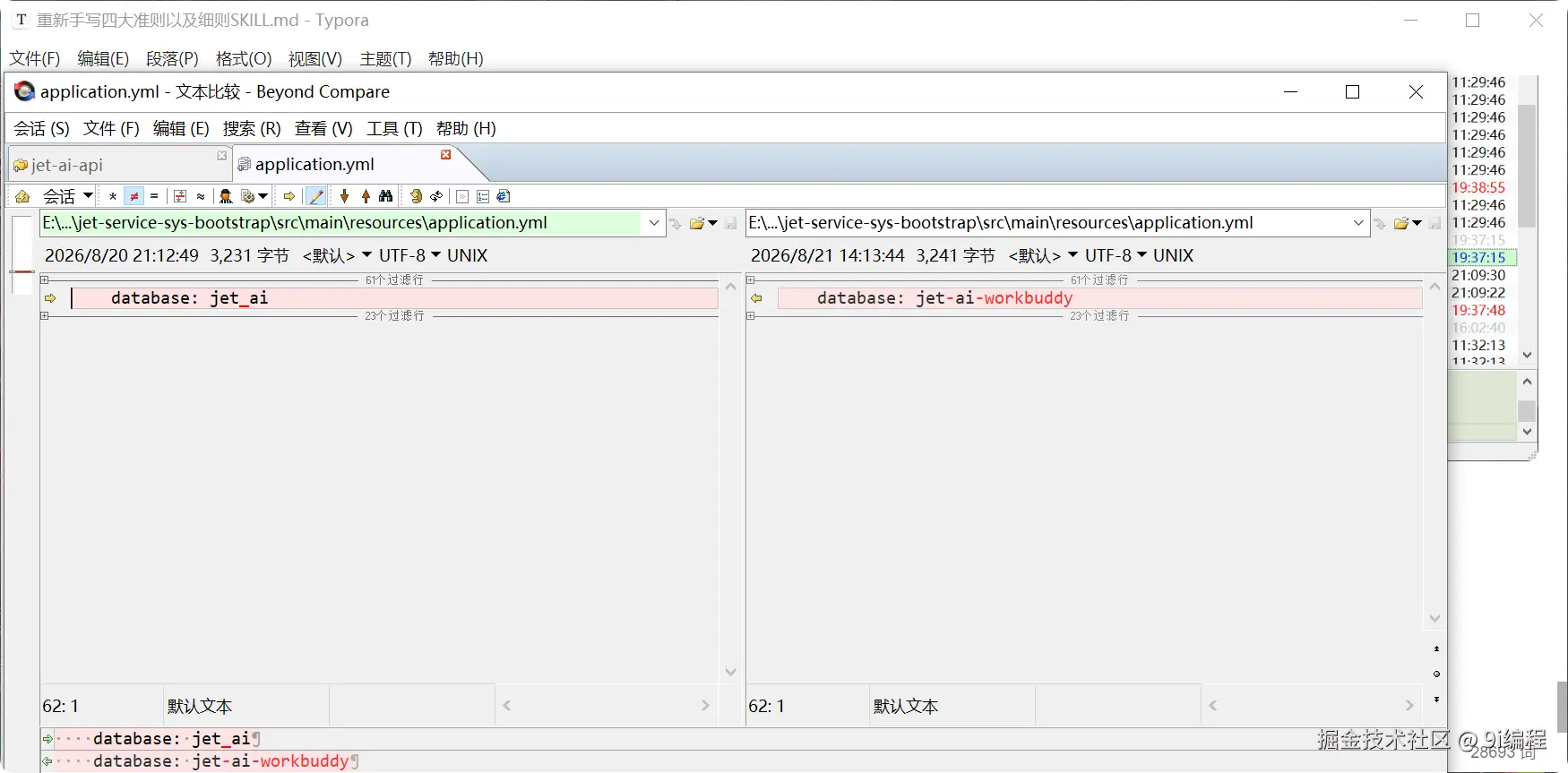This screenshot has width=1568, height=773.
Task: Click the swap sides icon
Action: [x=416, y=196]
